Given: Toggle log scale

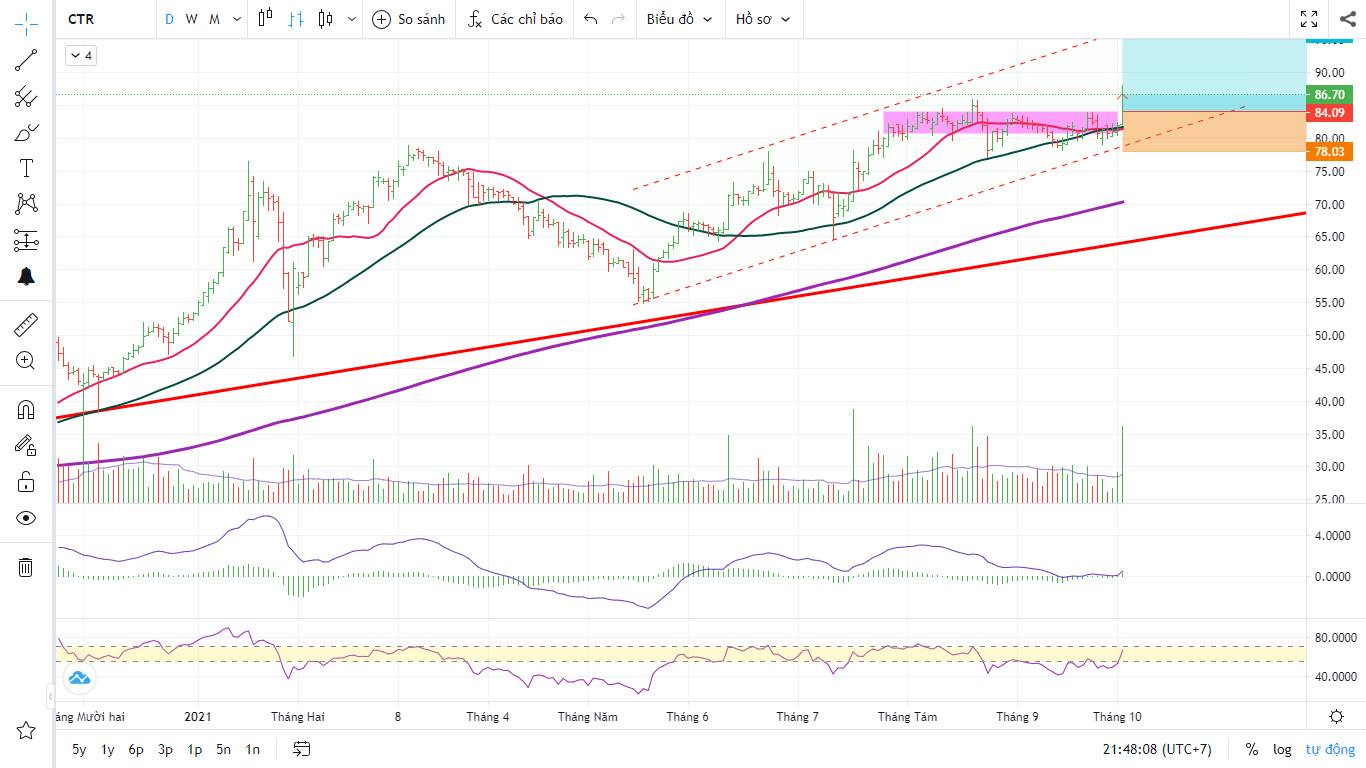Looking at the screenshot, I should tap(1282, 749).
